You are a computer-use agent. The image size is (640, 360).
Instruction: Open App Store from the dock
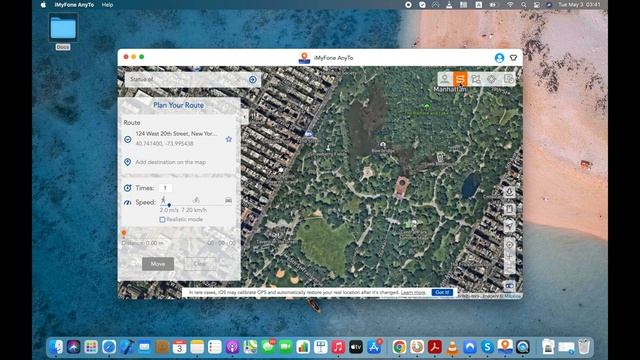pyautogui.click(x=374, y=347)
